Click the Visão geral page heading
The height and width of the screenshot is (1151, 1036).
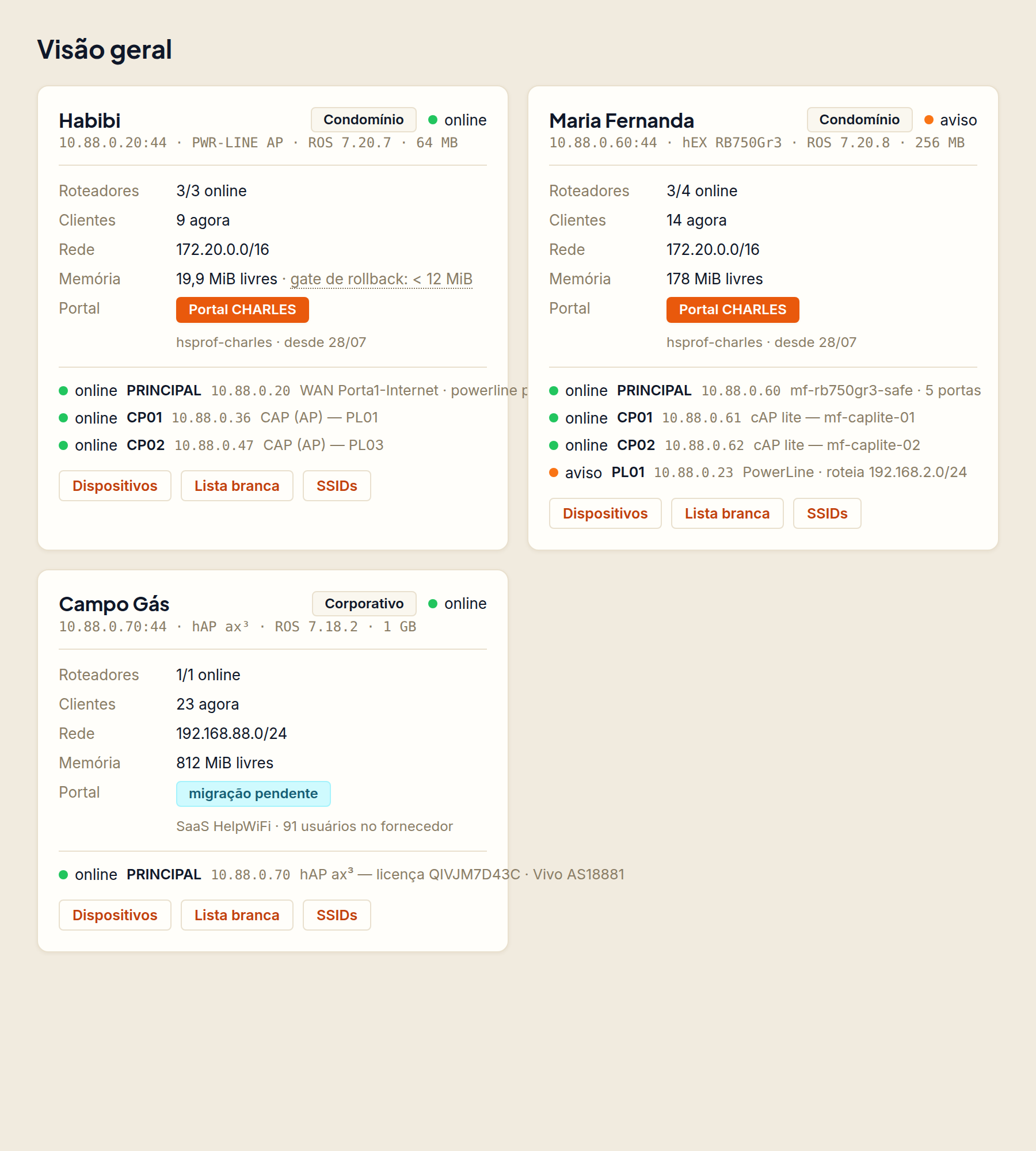(x=104, y=49)
